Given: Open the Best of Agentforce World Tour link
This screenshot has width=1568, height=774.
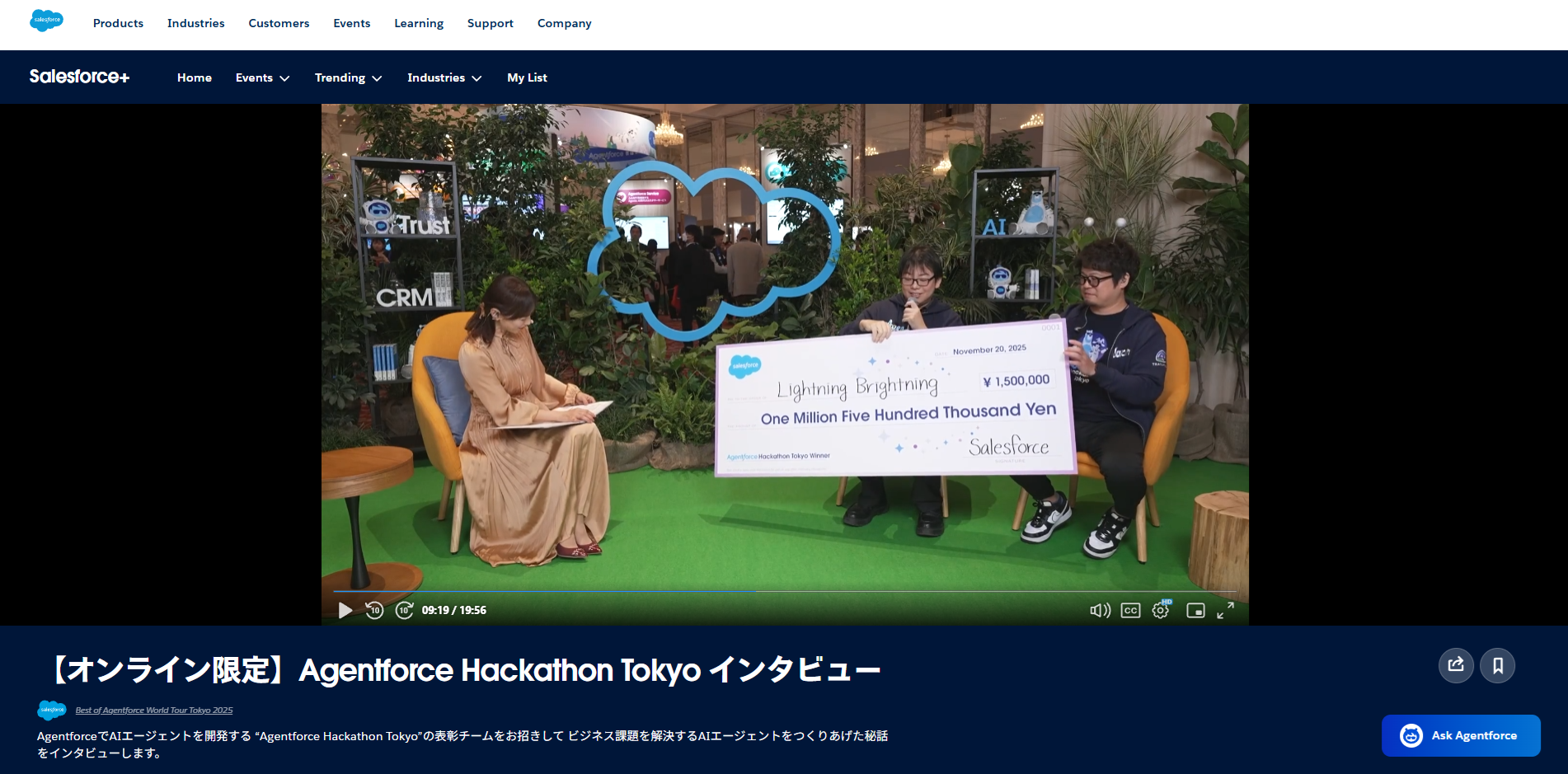Looking at the screenshot, I should click(x=153, y=710).
